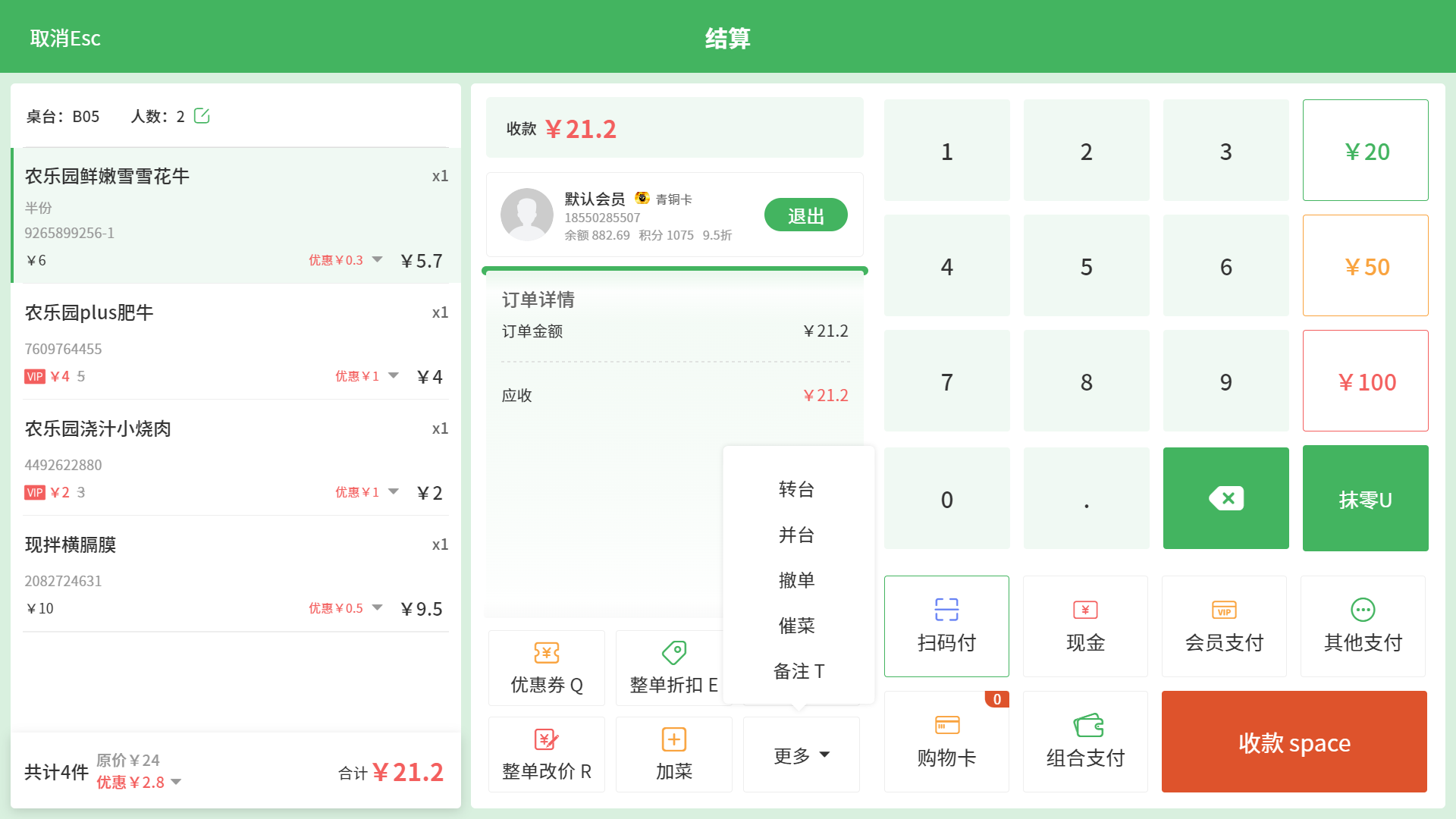Select 并台 from the more menu
Image resolution: width=1456 pixels, height=819 pixels.
[x=796, y=535]
